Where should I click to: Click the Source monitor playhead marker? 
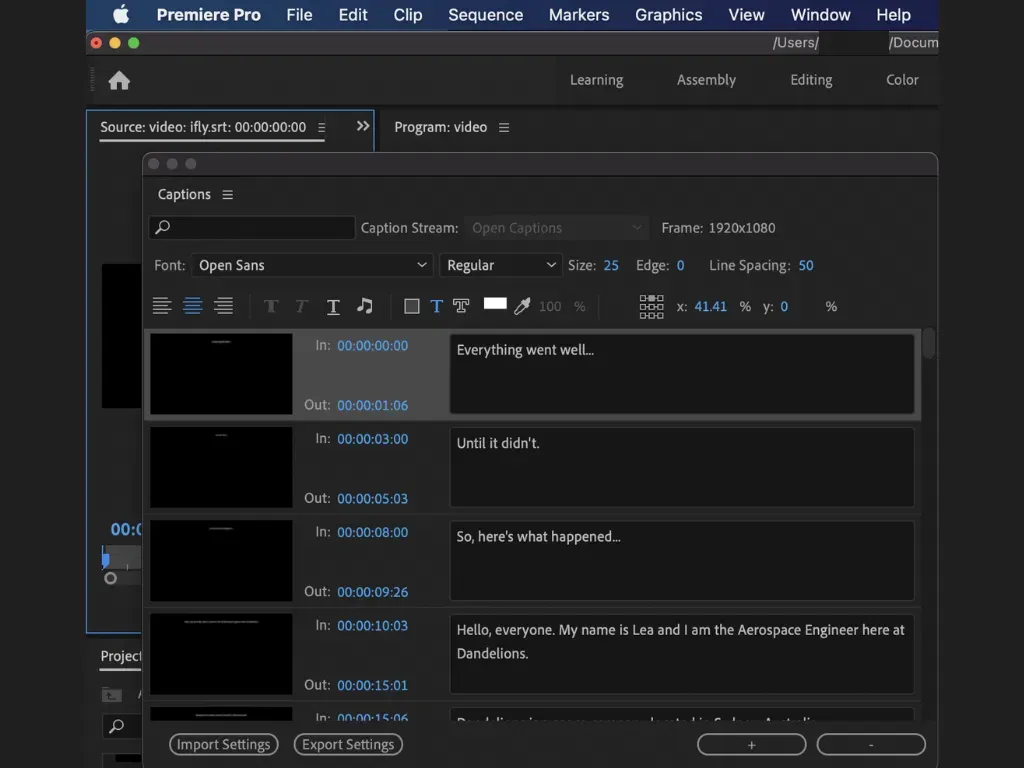(105, 558)
